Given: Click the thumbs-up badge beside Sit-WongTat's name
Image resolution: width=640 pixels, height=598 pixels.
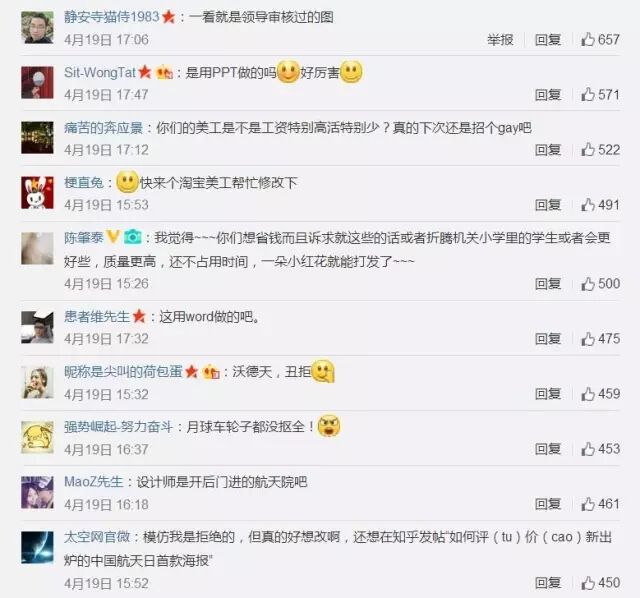Looking at the screenshot, I should click(164, 73).
